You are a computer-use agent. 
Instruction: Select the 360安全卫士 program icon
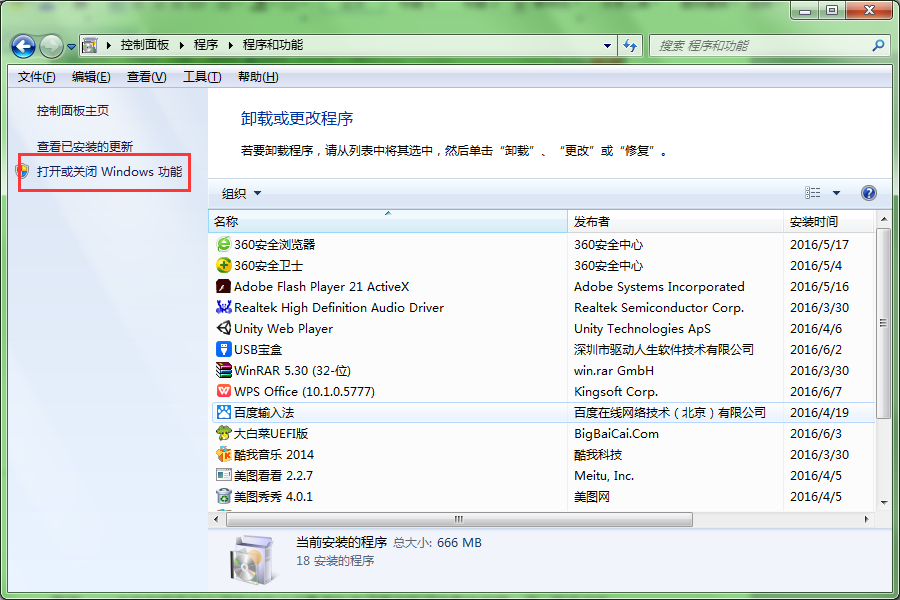pos(223,265)
